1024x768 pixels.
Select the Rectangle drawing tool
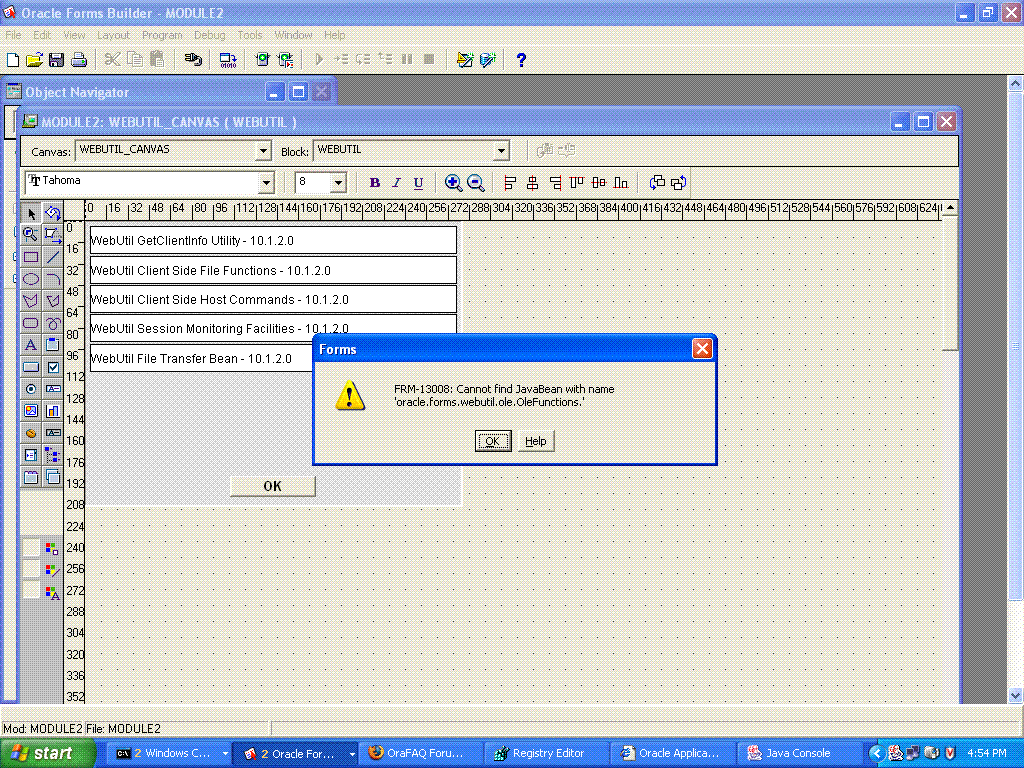(31, 257)
